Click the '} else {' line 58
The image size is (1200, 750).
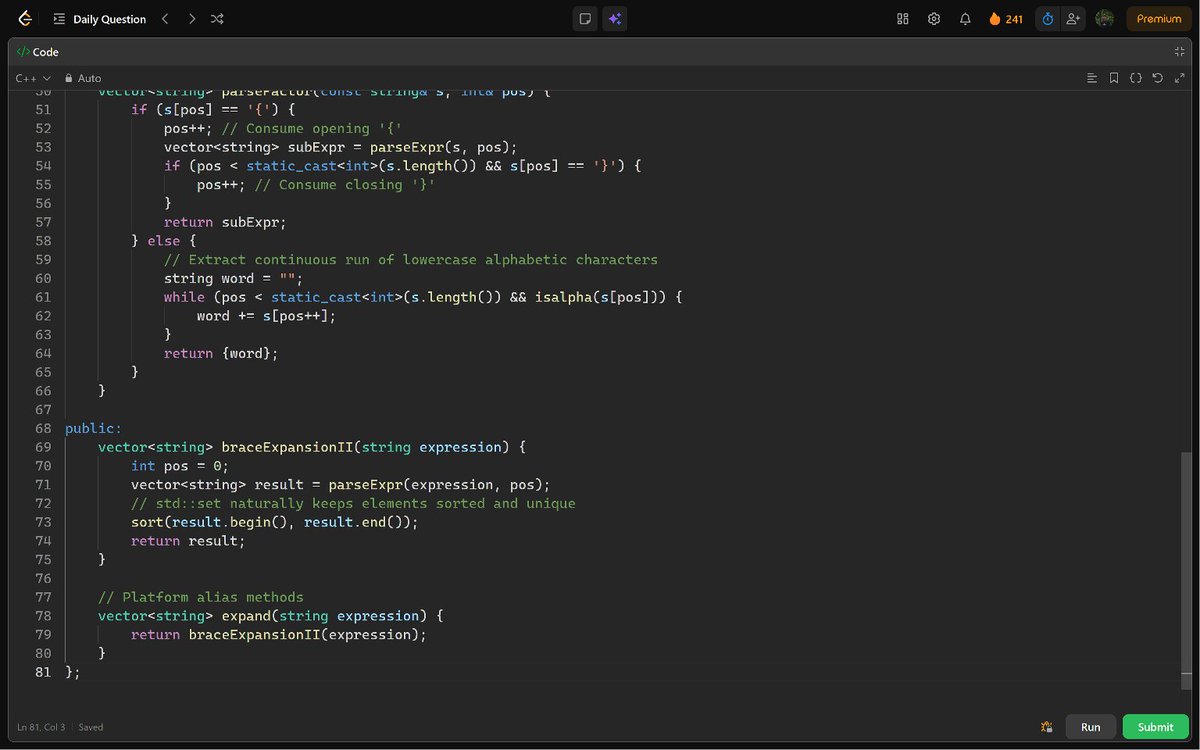click(x=164, y=241)
